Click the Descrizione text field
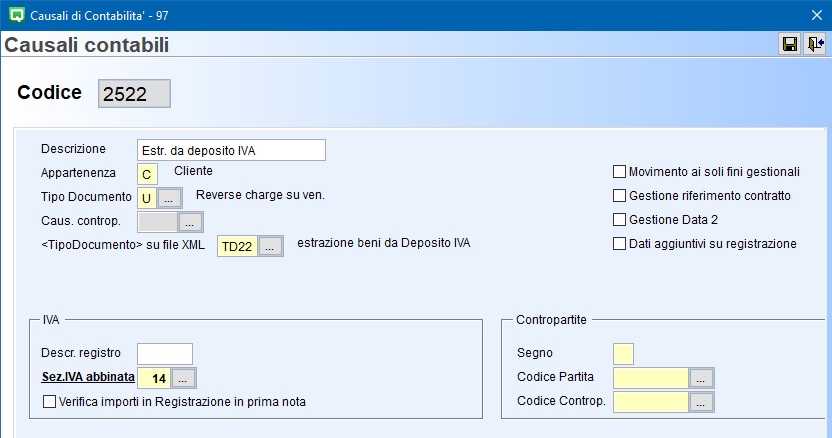Viewport: 832px width, 438px height. (x=231, y=150)
